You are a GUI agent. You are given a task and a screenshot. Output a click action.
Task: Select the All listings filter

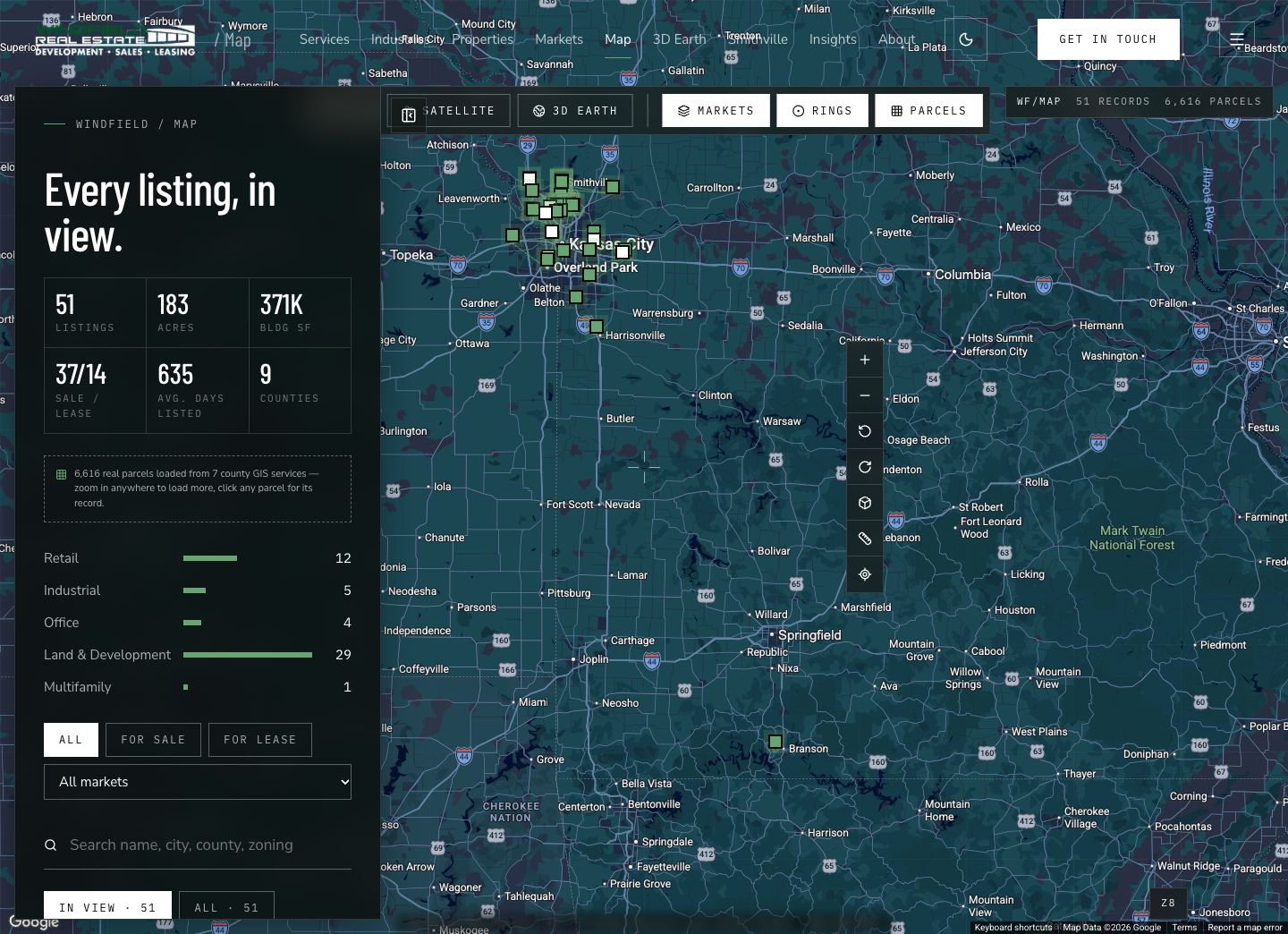pos(71,740)
